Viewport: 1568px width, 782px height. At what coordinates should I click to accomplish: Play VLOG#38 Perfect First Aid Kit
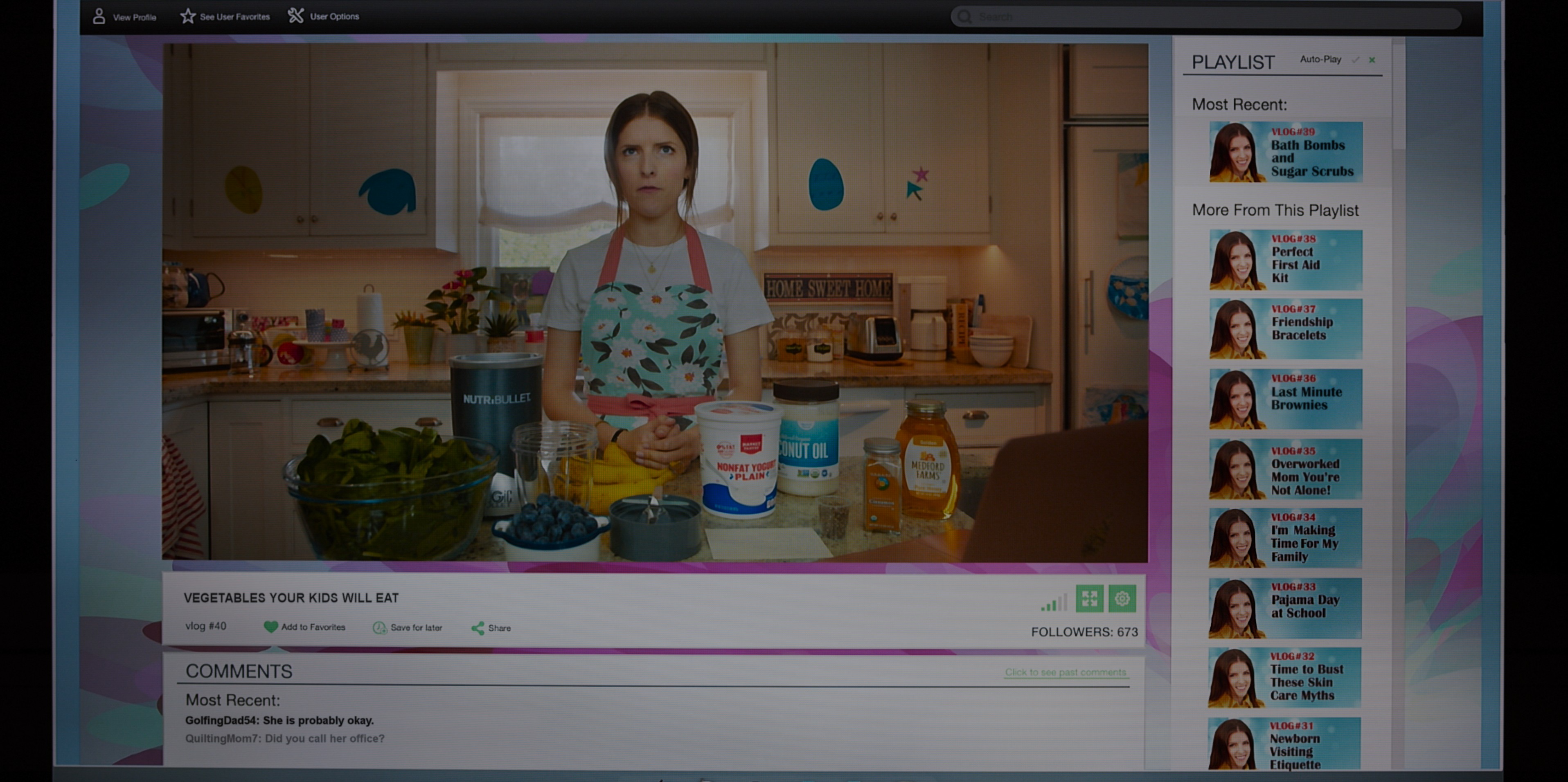1286,259
